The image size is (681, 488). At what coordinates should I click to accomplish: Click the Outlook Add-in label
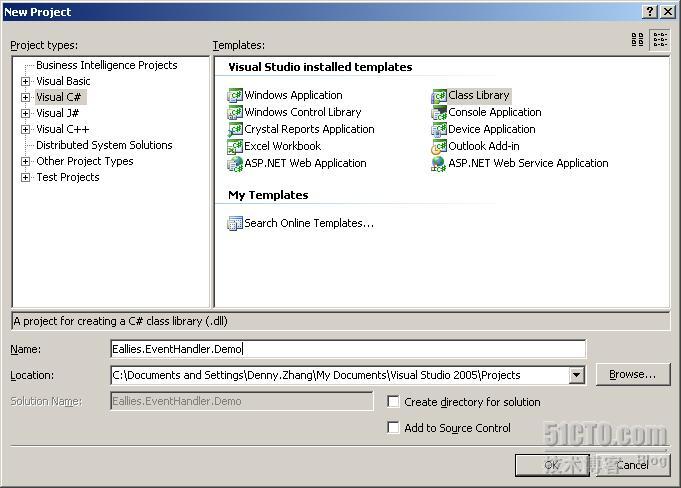[484, 146]
